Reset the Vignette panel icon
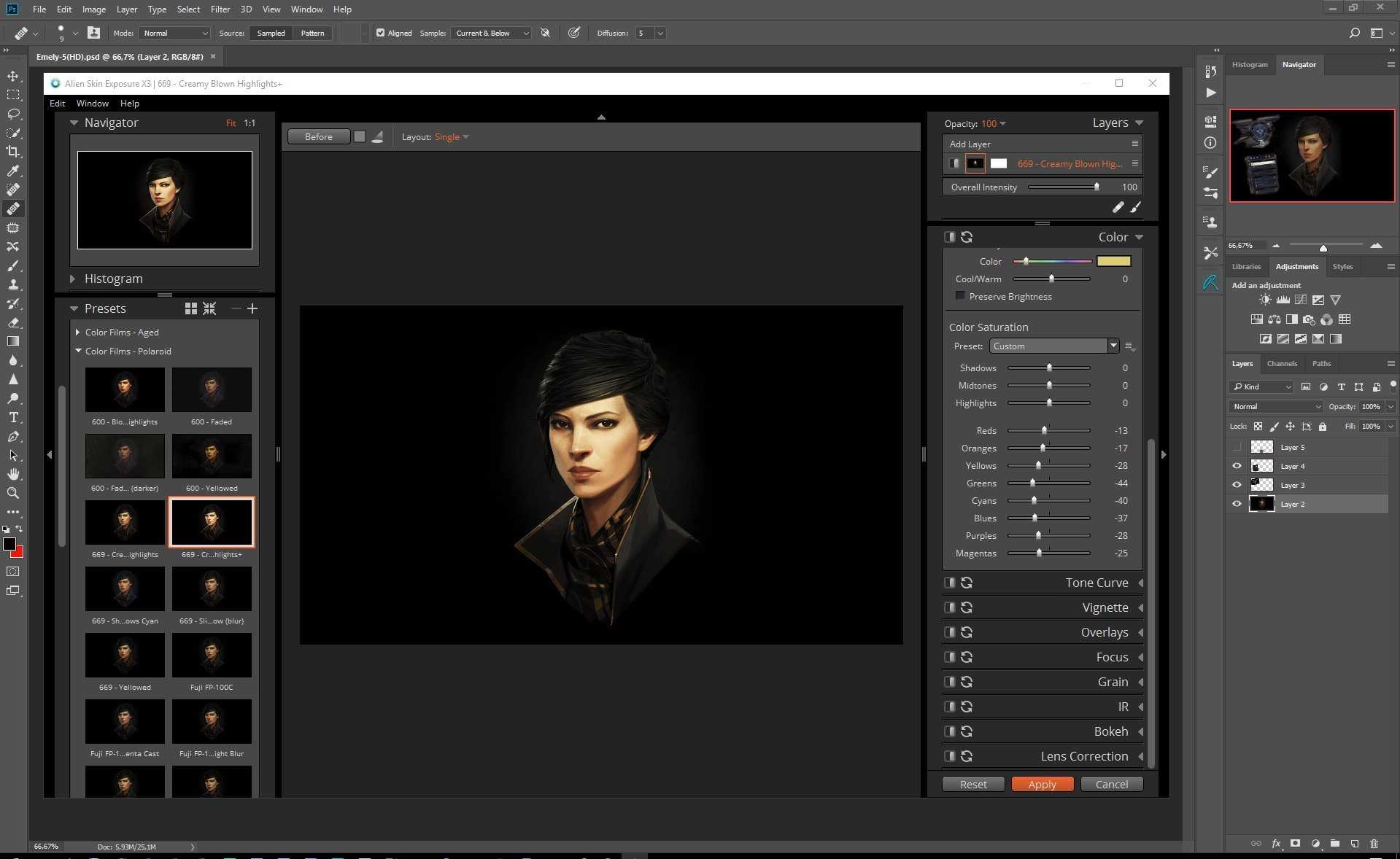Image resolution: width=1400 pixels, height=859 pixels. [967, 607]
